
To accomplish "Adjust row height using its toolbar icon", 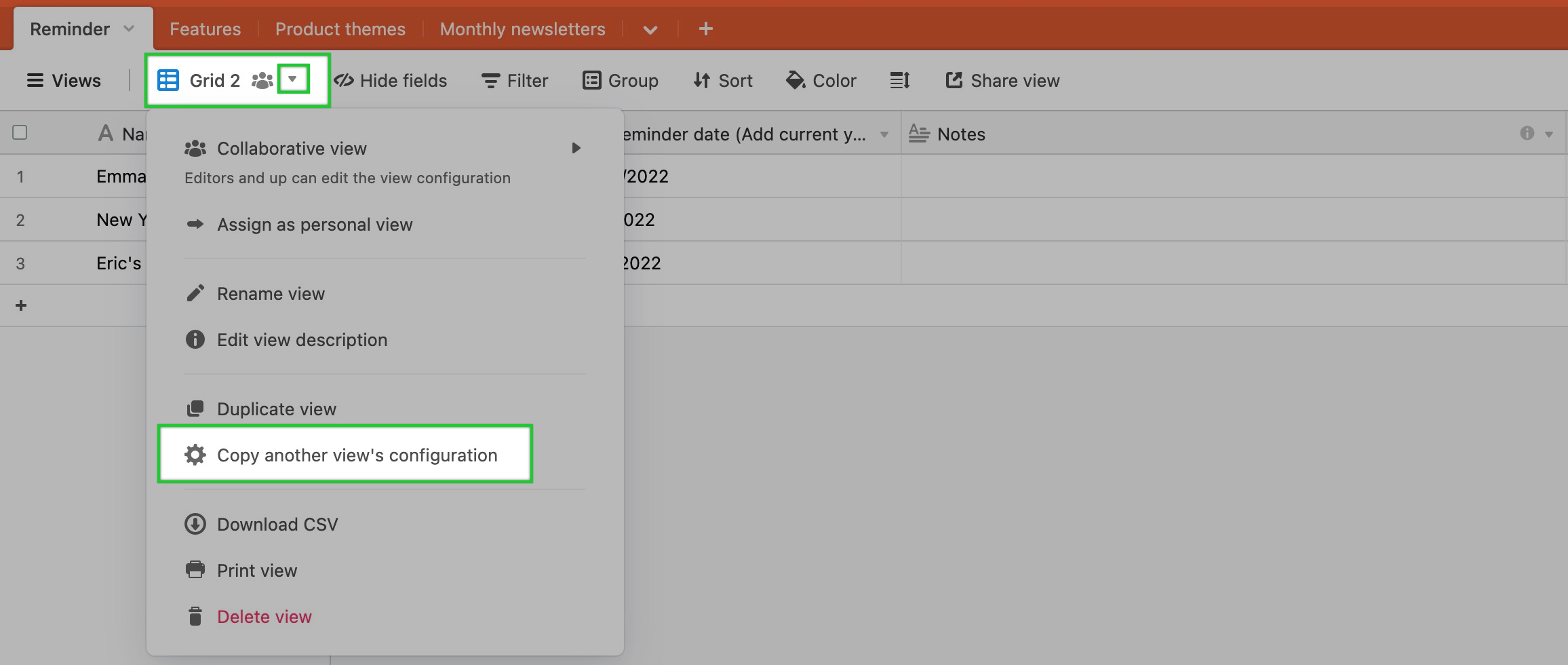I will 899,80.
